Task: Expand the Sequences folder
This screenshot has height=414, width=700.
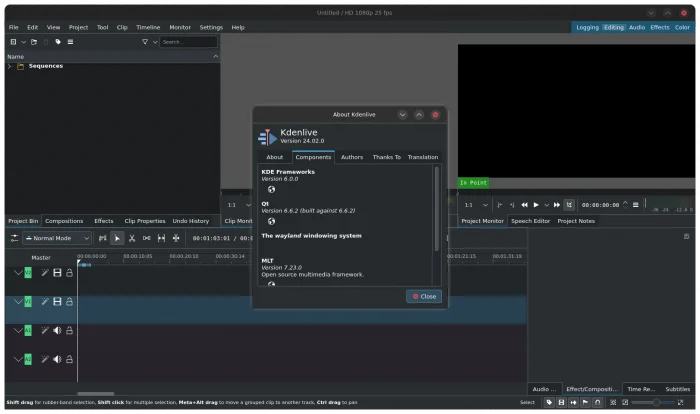Action: tap(10, 66)
